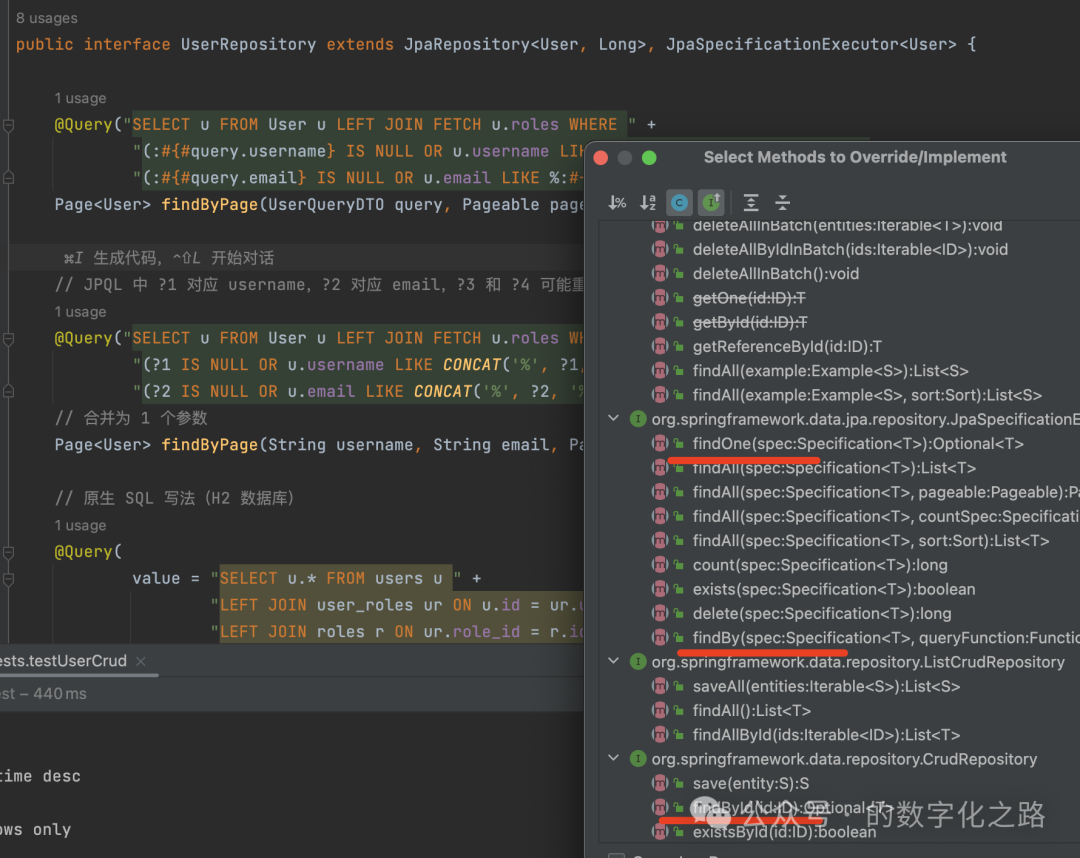The width and height of the screenshot is (1080, 858).
Task: Select findOne(spec:Specification<T>):Optional<T> method
Action: coord(858,443)
